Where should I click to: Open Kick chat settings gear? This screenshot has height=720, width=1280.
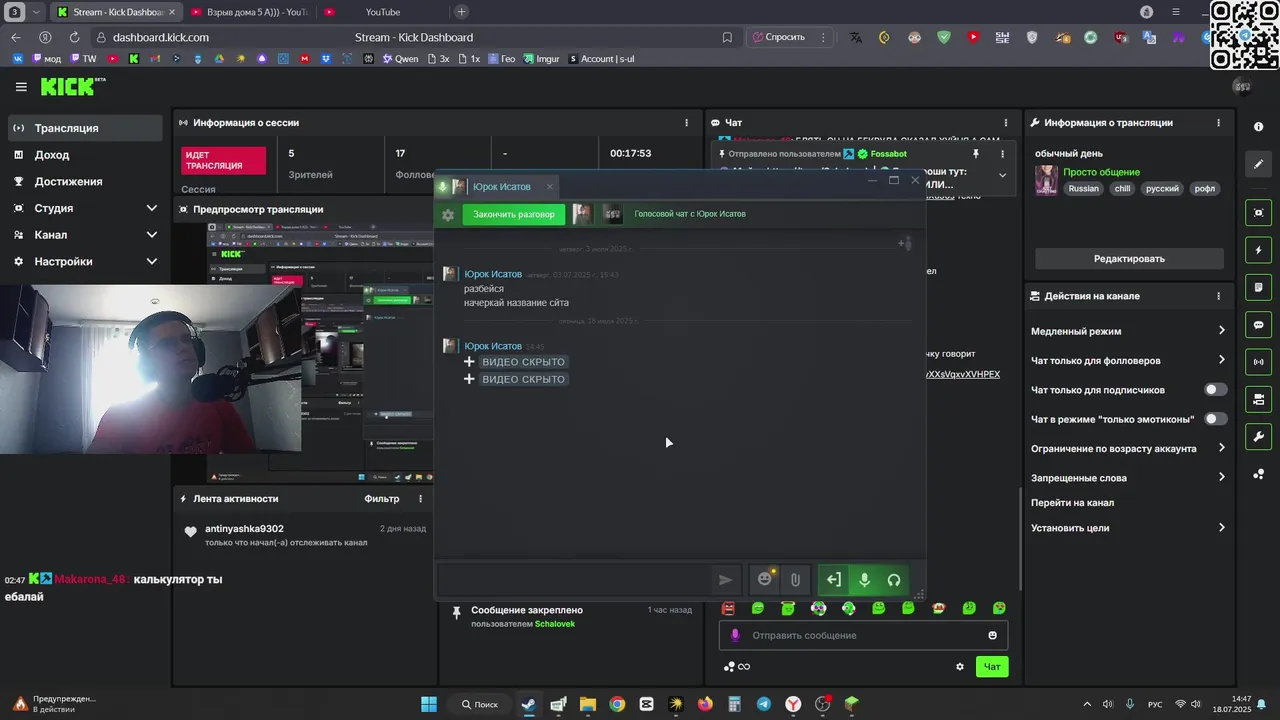pyautogui.click(x=960, y=667)
